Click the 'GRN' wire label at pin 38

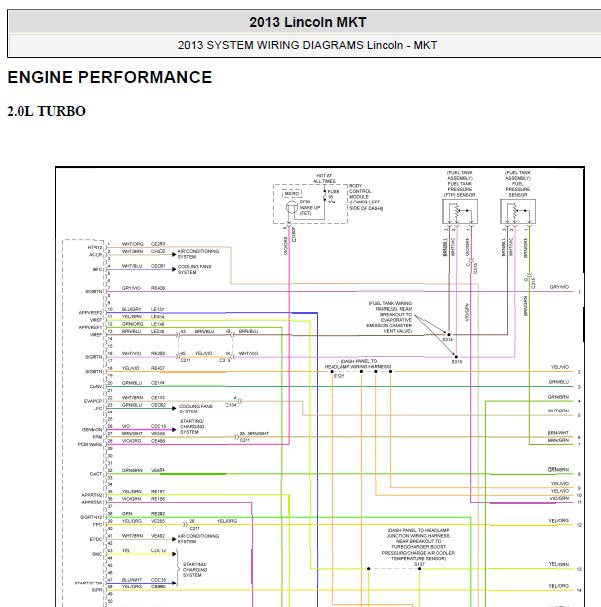tap(127, 514)
